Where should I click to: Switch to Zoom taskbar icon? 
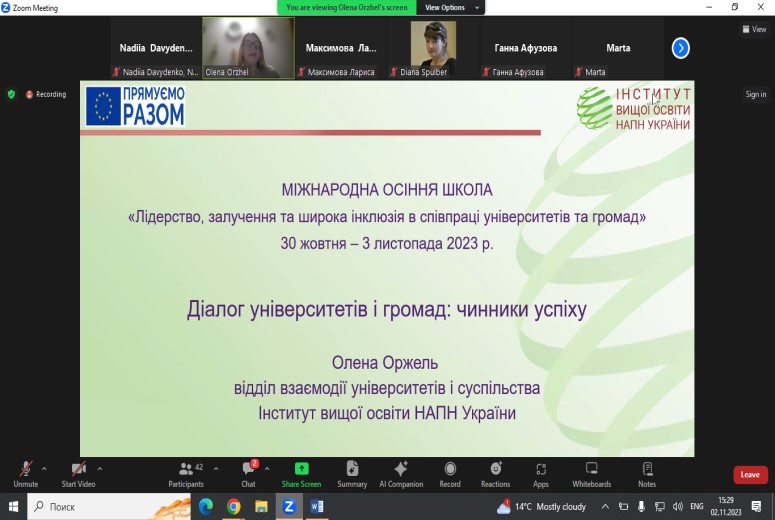pos(289,507)
